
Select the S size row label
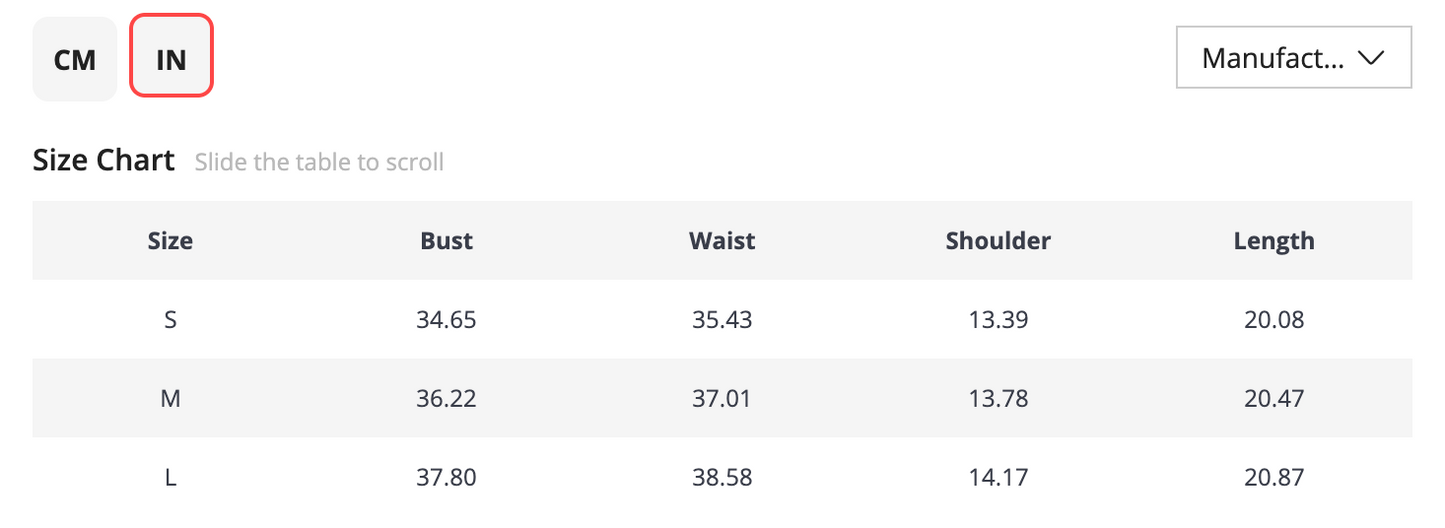(x=170, y=320)
